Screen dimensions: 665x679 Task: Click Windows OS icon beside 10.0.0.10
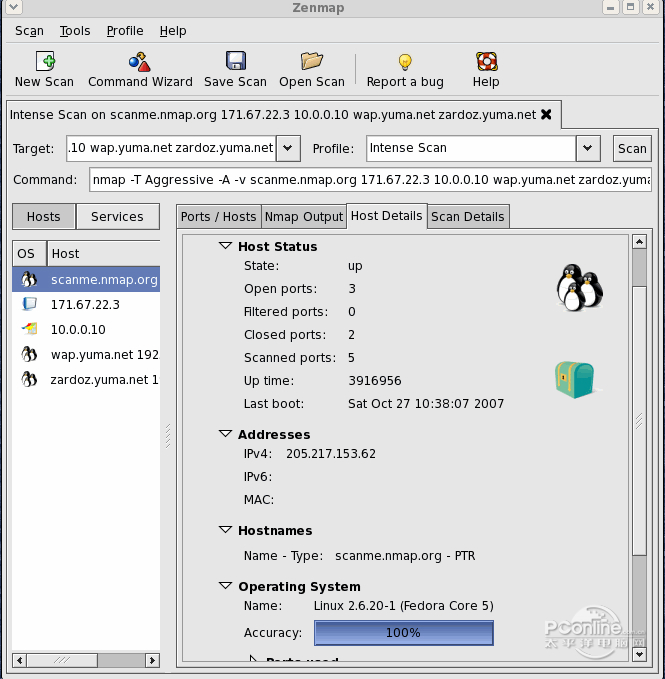tap(29, 329)
